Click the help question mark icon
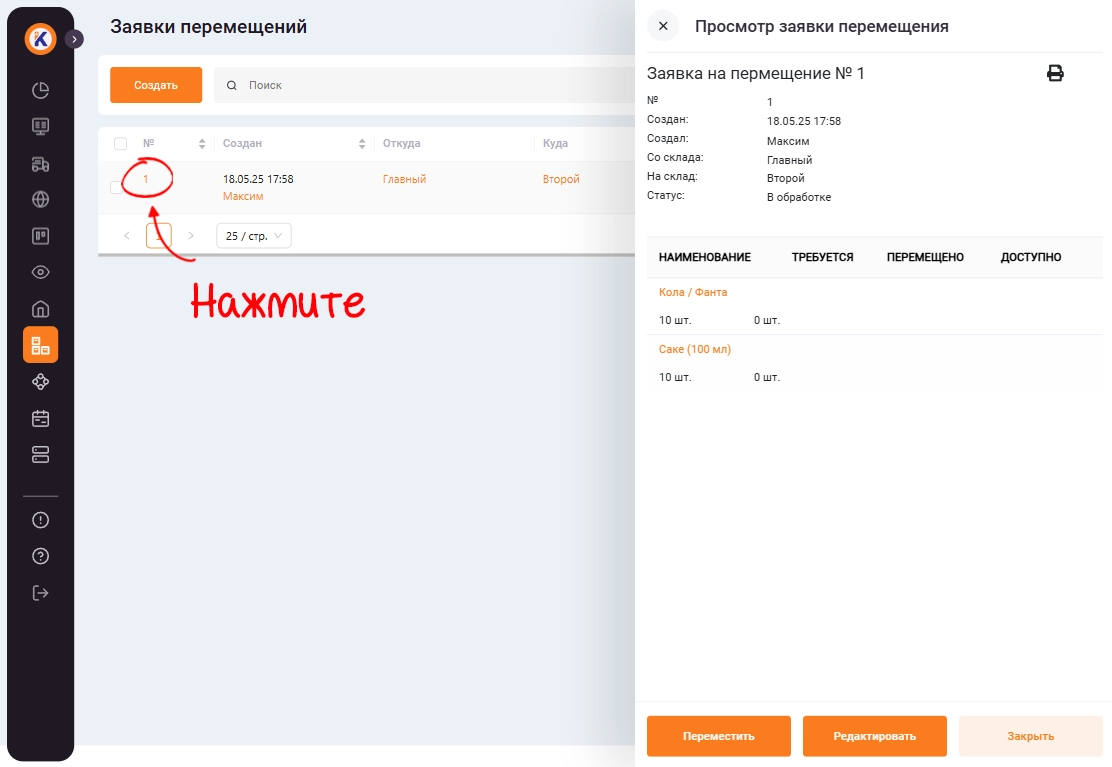Screen dimensions: 1112x767 [41, 556]
